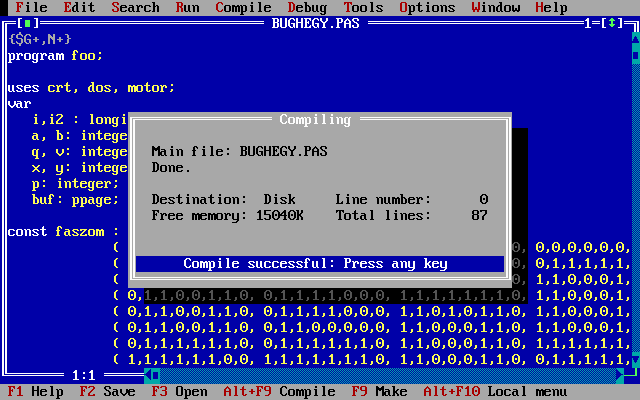Open the Edit menu
Image resolution: width=640 pixels, height=400 pixels.
click(x=79, y=7)
